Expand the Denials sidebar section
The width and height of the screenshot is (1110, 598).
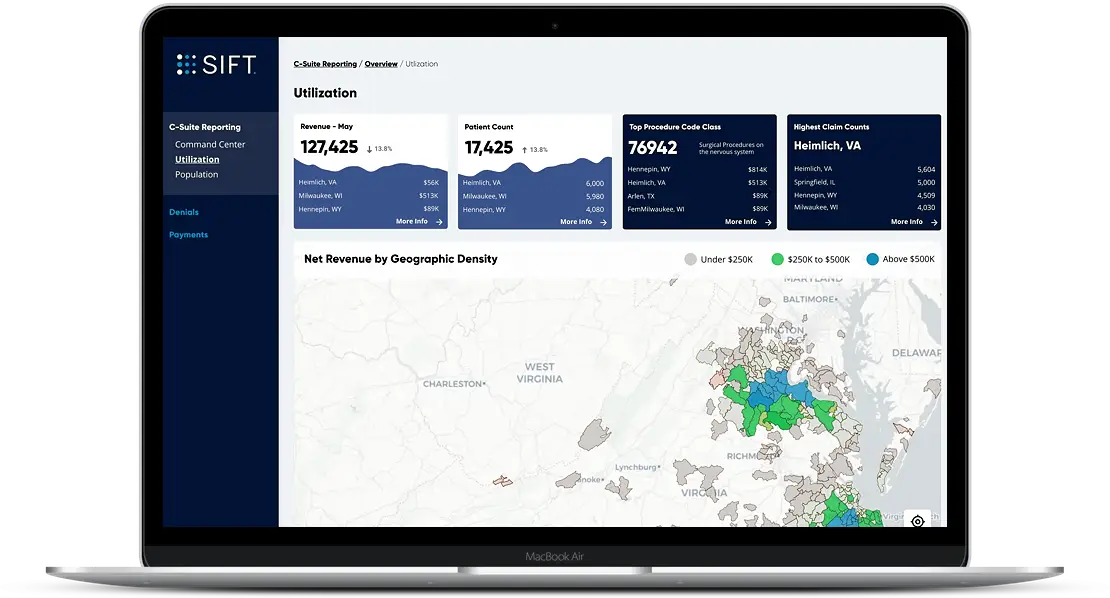[x=184, y=212]
